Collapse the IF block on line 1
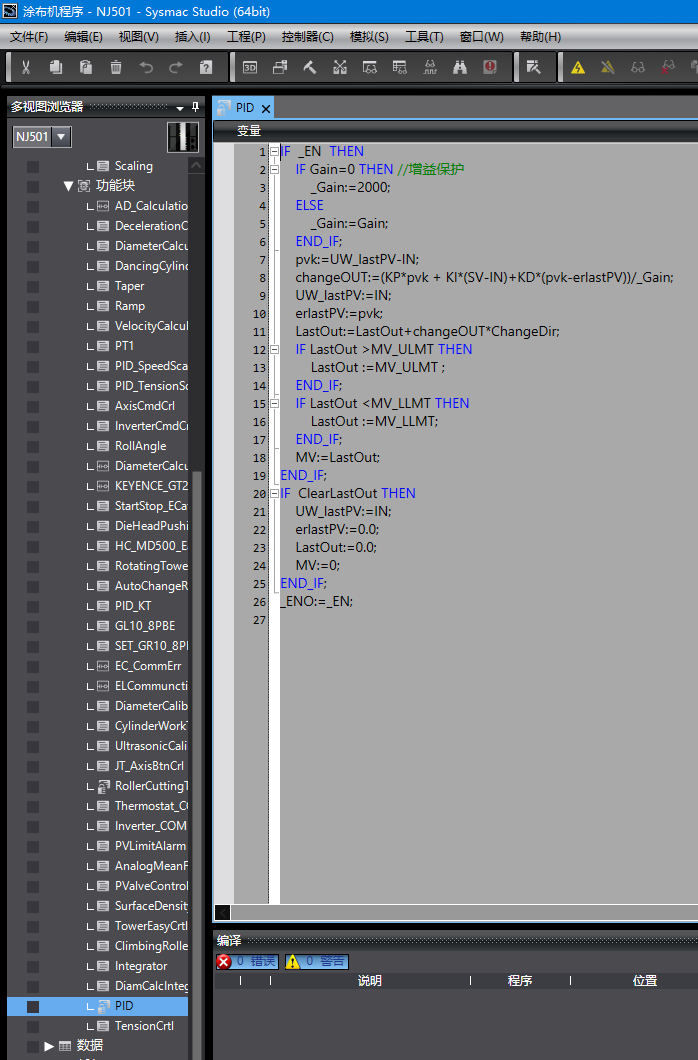Viewport: 698px width, 1060px height. tap(274, 152)
